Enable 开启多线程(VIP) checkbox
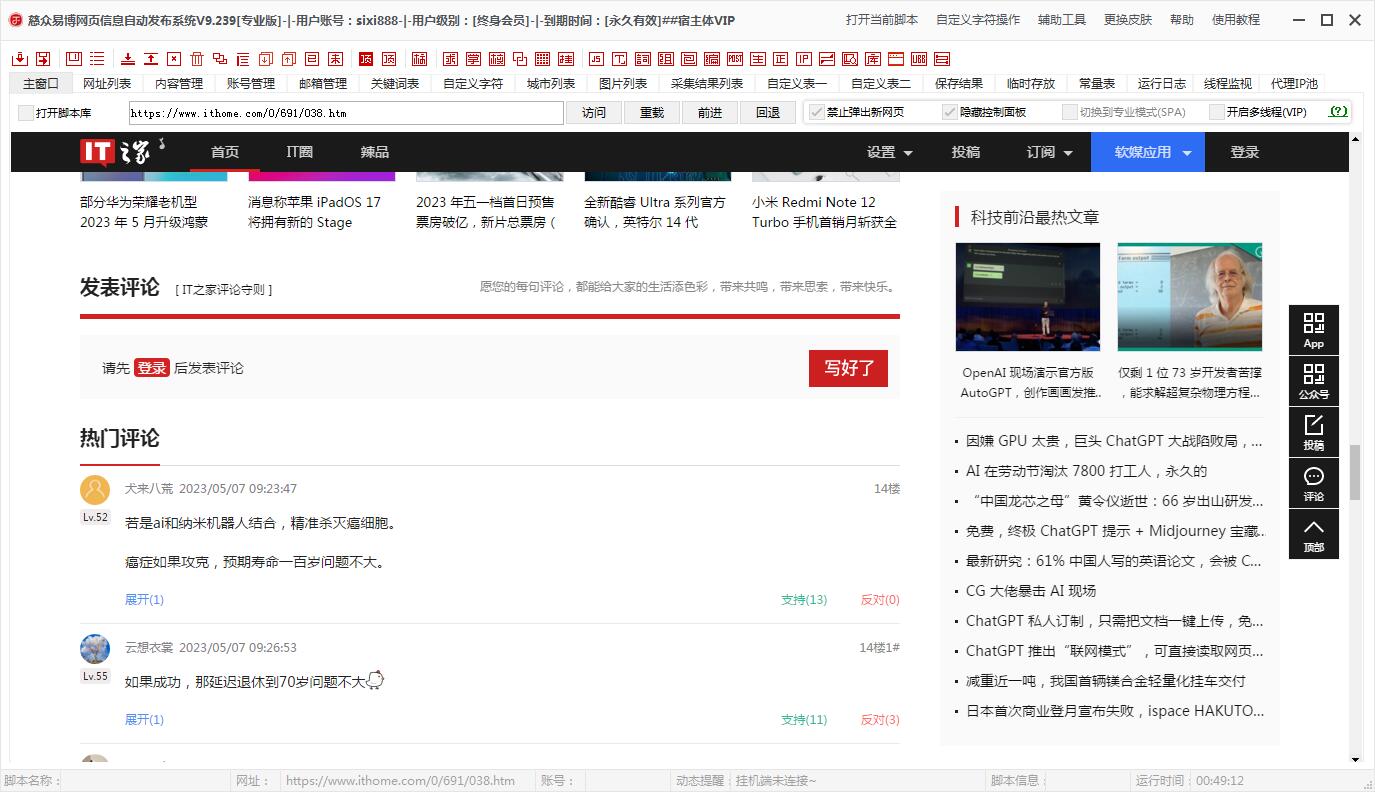1375x792 pixels. click(x=1216, y=112)
